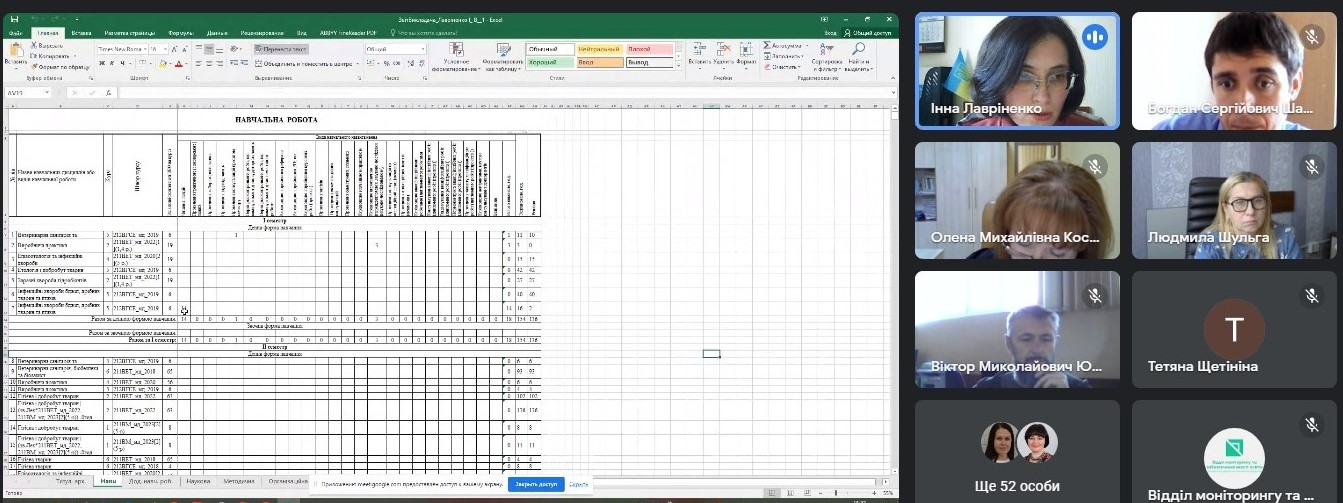The height and width of the screenshot is (503, 1343).
Task: Open Find and Select magnifier
Action: click(x=859, y=48)
